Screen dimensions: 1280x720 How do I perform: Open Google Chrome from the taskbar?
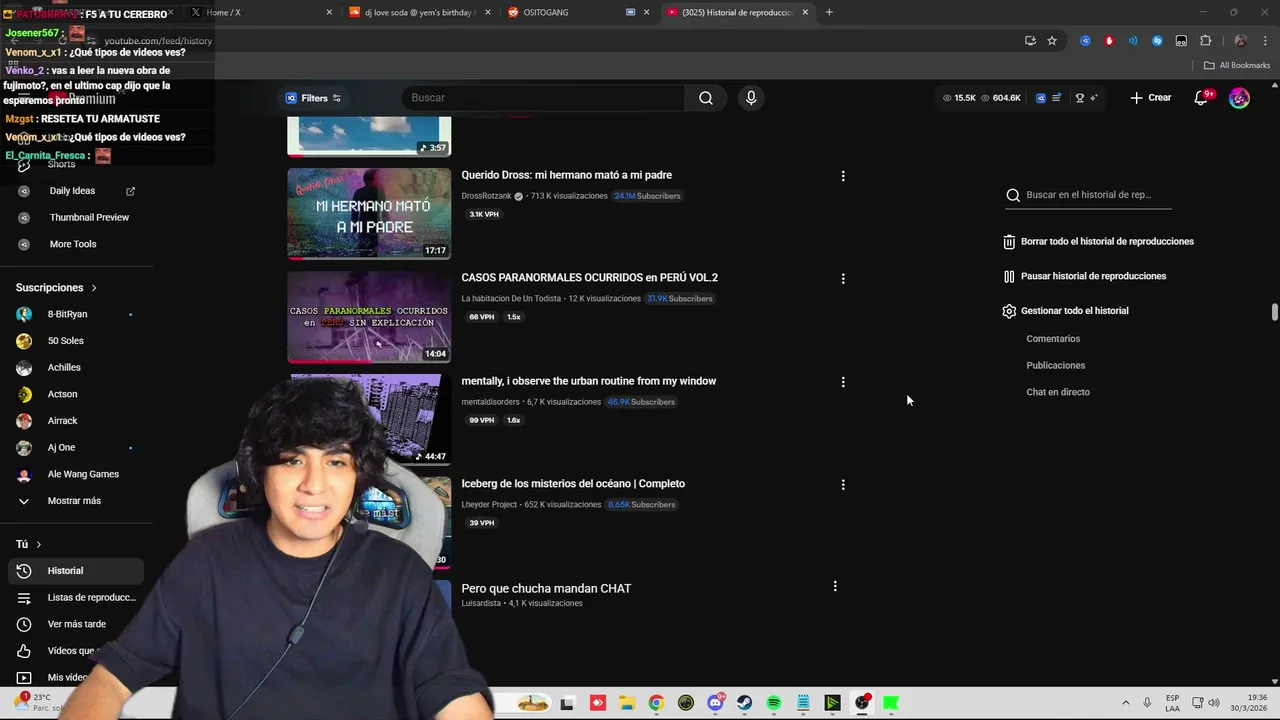[x=656, y=703]
